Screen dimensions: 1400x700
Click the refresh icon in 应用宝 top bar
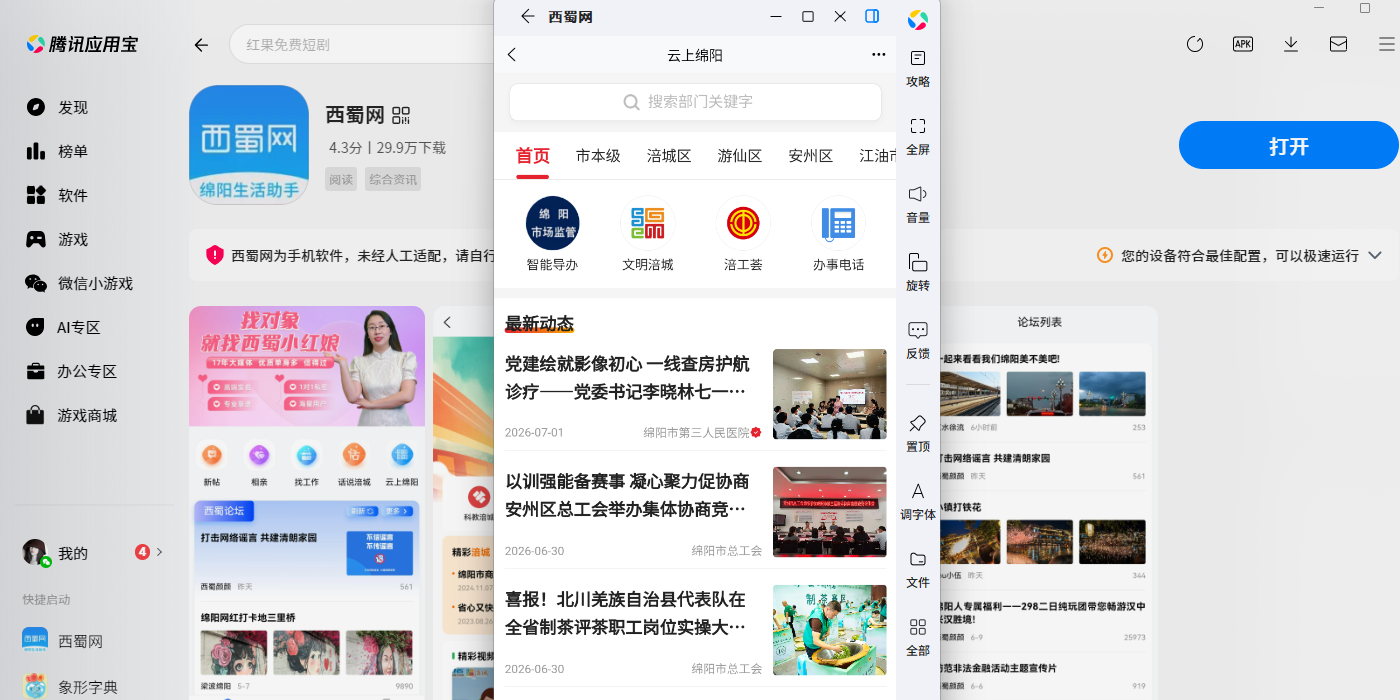coord(1194,44)
